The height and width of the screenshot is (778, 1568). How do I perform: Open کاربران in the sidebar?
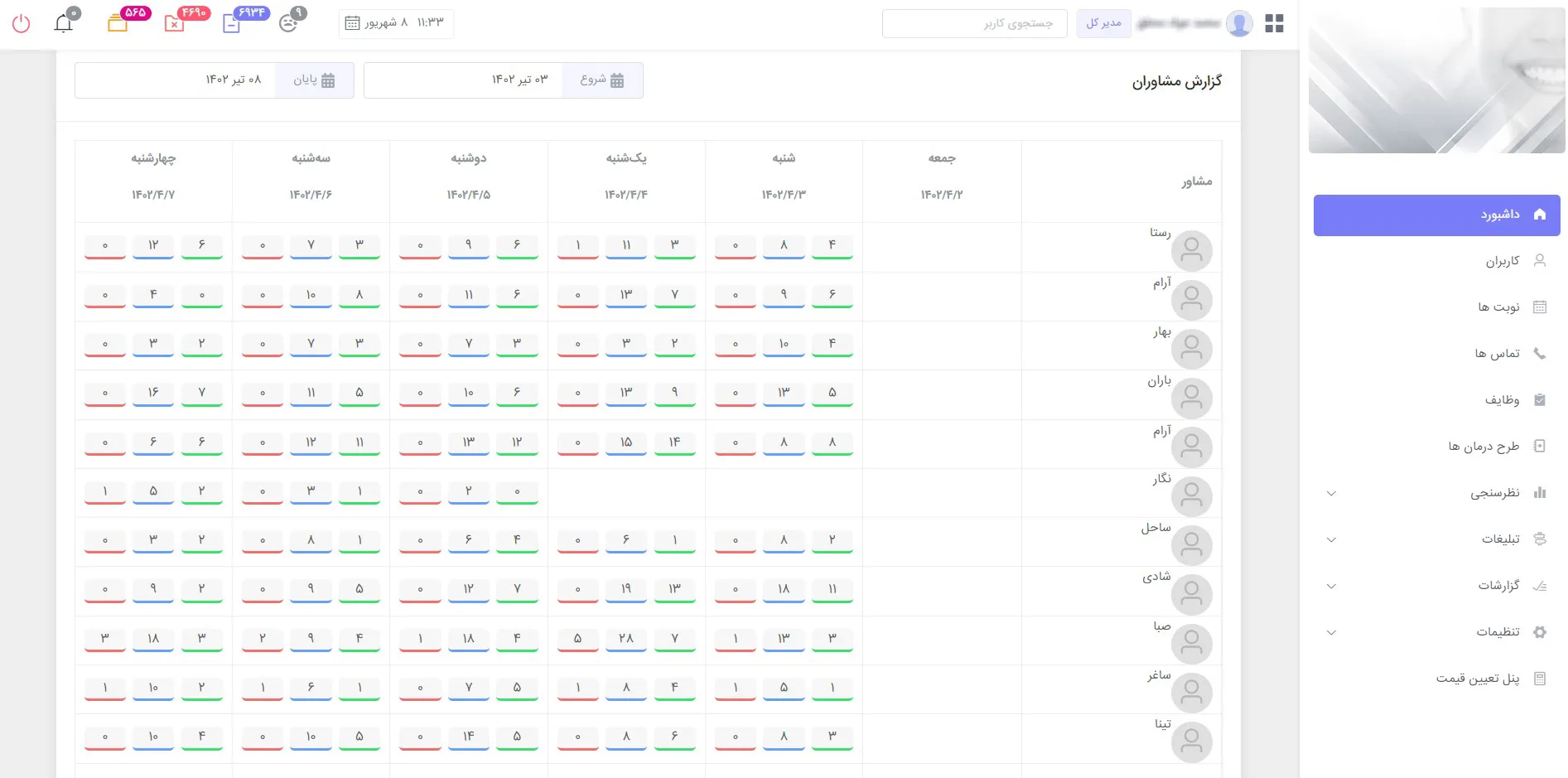pos(1502,261)
